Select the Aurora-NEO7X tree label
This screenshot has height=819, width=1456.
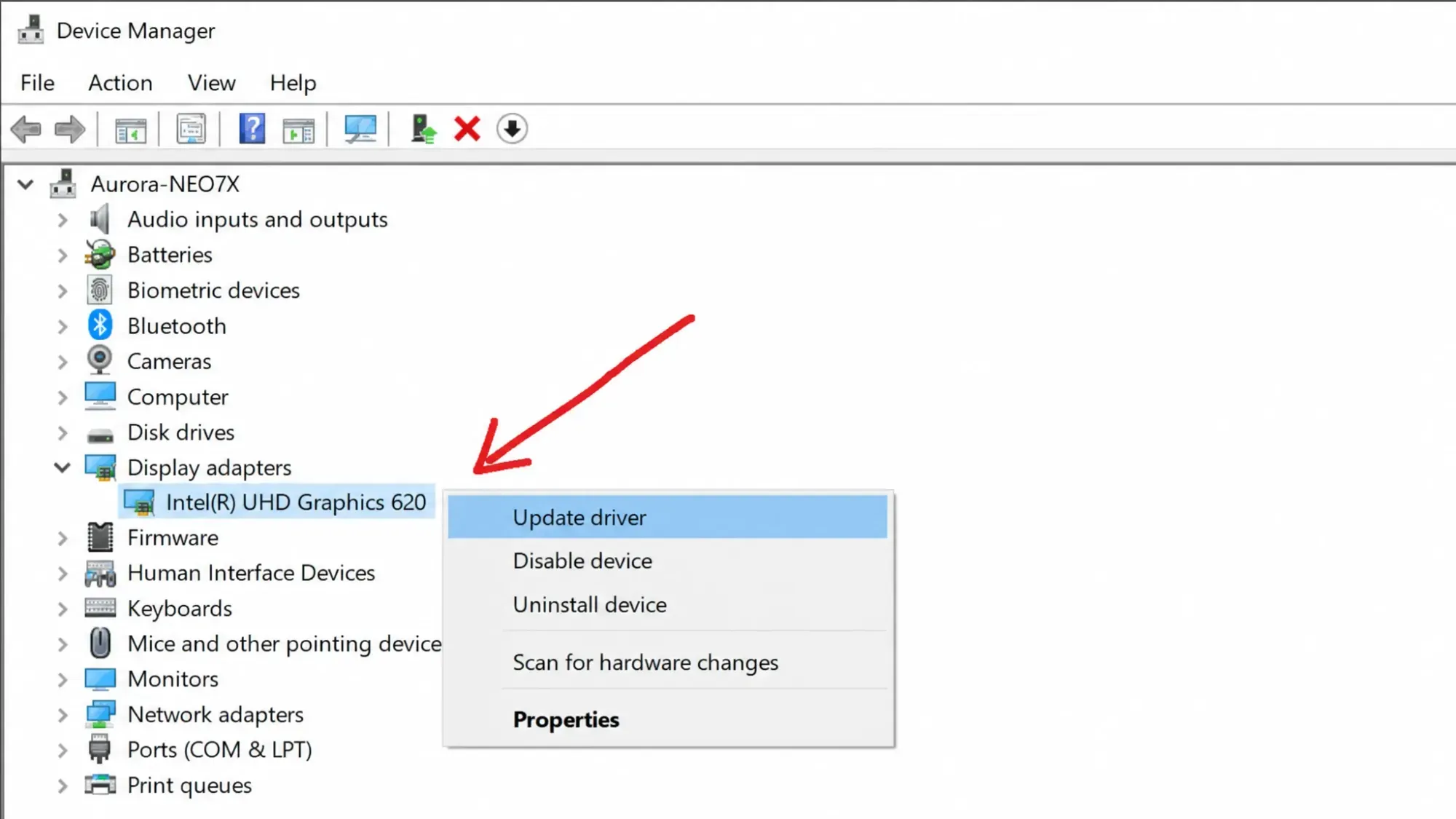click(165, 183)
